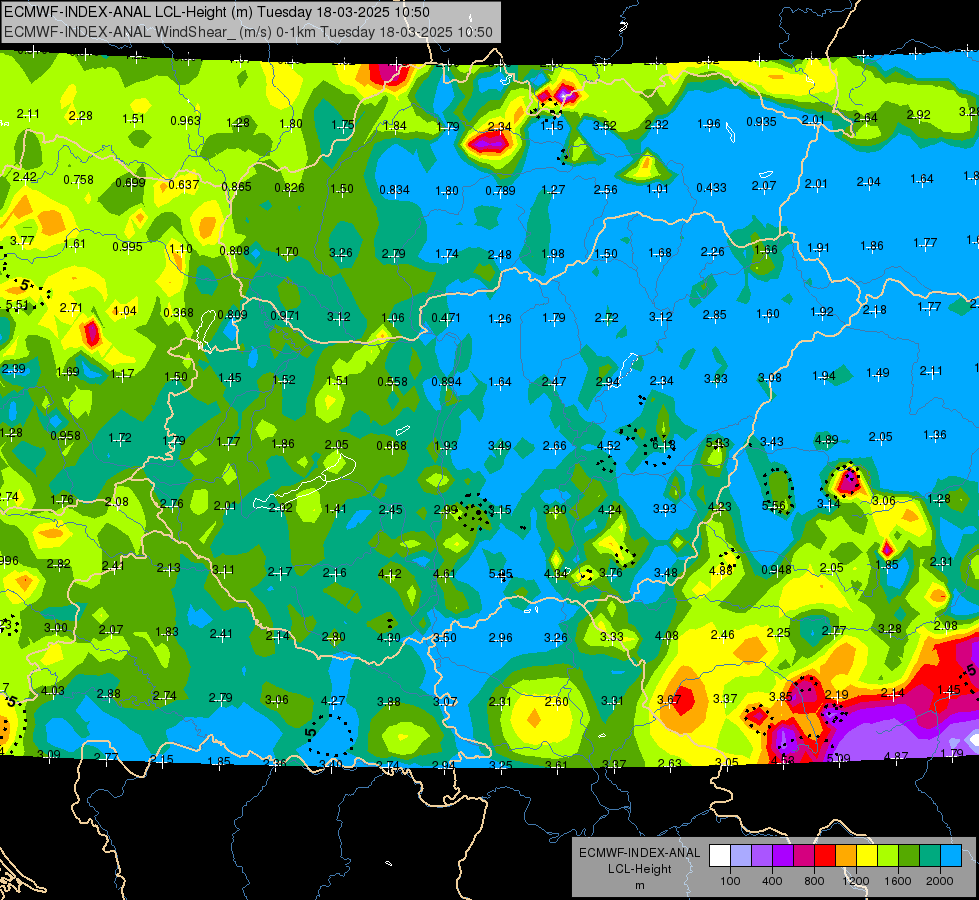
Task: Click the wind shear value 0.834
Action: click(x=395, y=190)
